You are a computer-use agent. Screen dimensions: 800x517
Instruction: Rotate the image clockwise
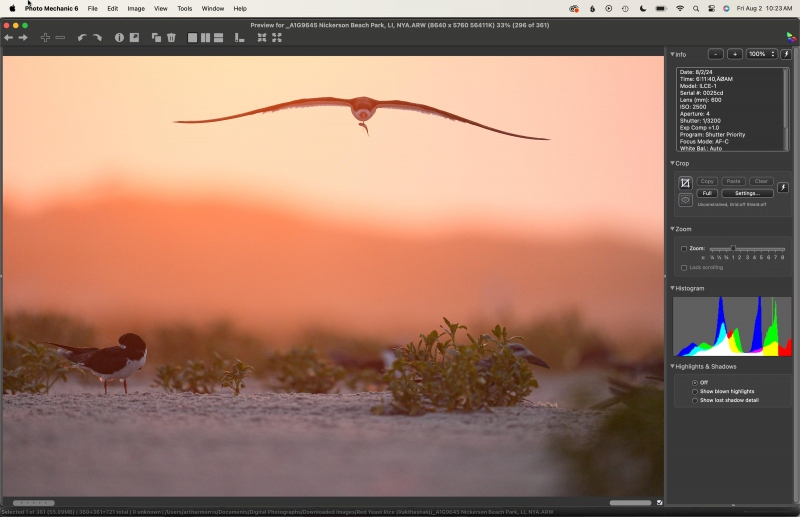click(x=97, y=38)
